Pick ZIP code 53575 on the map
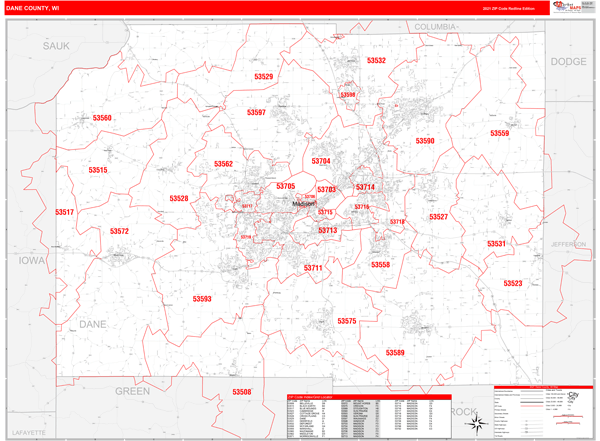This screenshot has width=600, height=441. tap(346, 321)
